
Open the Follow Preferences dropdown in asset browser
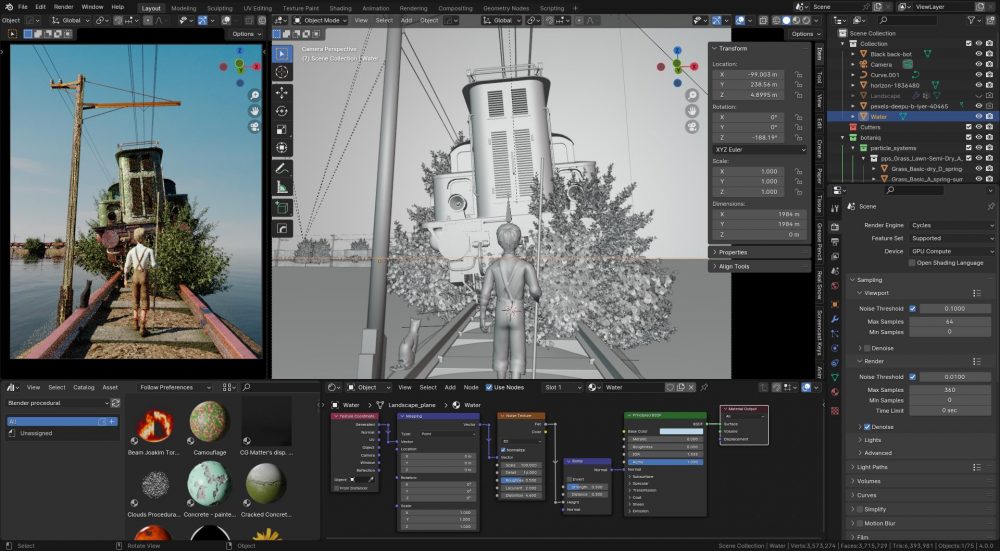pos(175,387)
